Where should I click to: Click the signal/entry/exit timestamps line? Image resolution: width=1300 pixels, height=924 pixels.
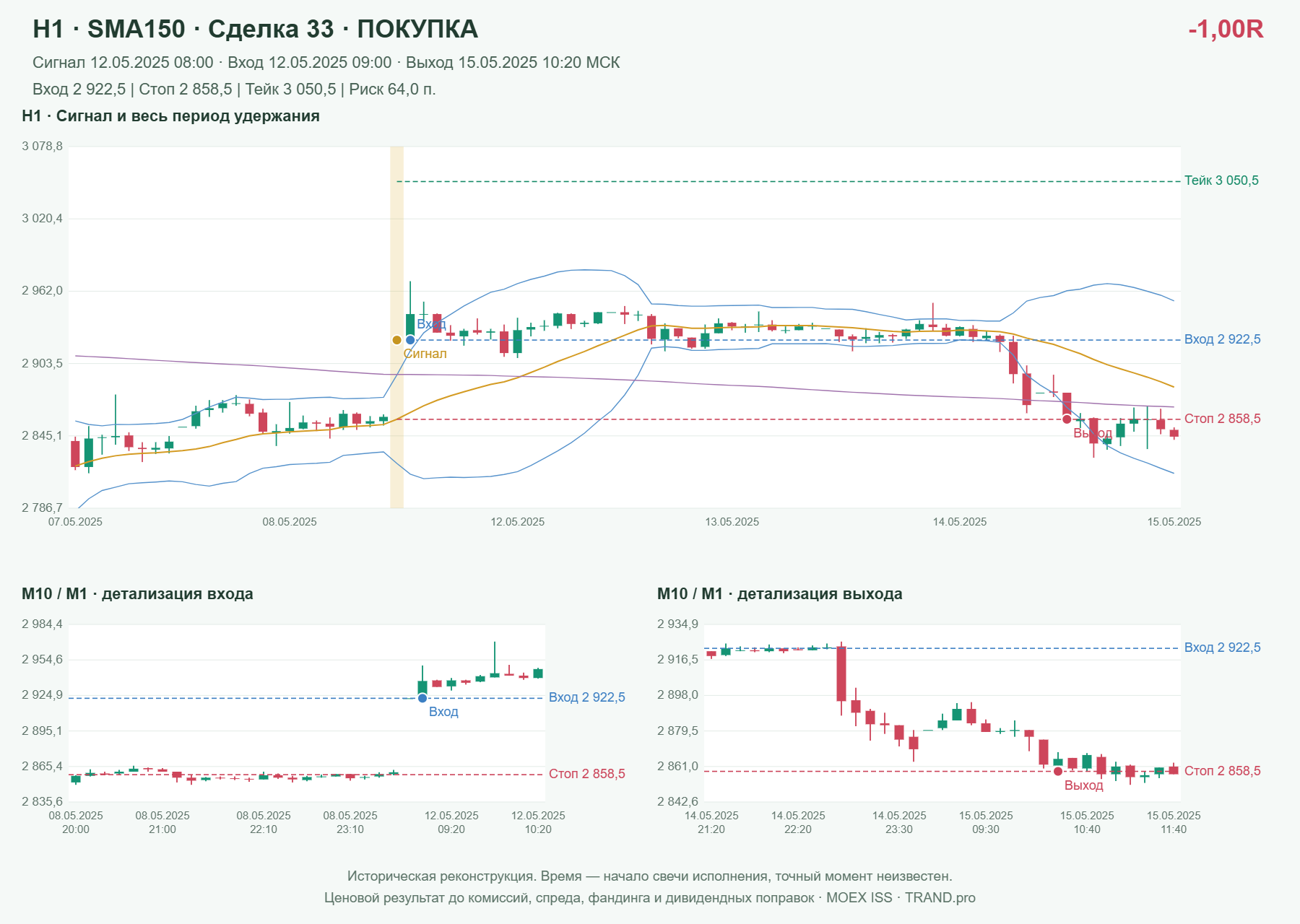point(326,63)
